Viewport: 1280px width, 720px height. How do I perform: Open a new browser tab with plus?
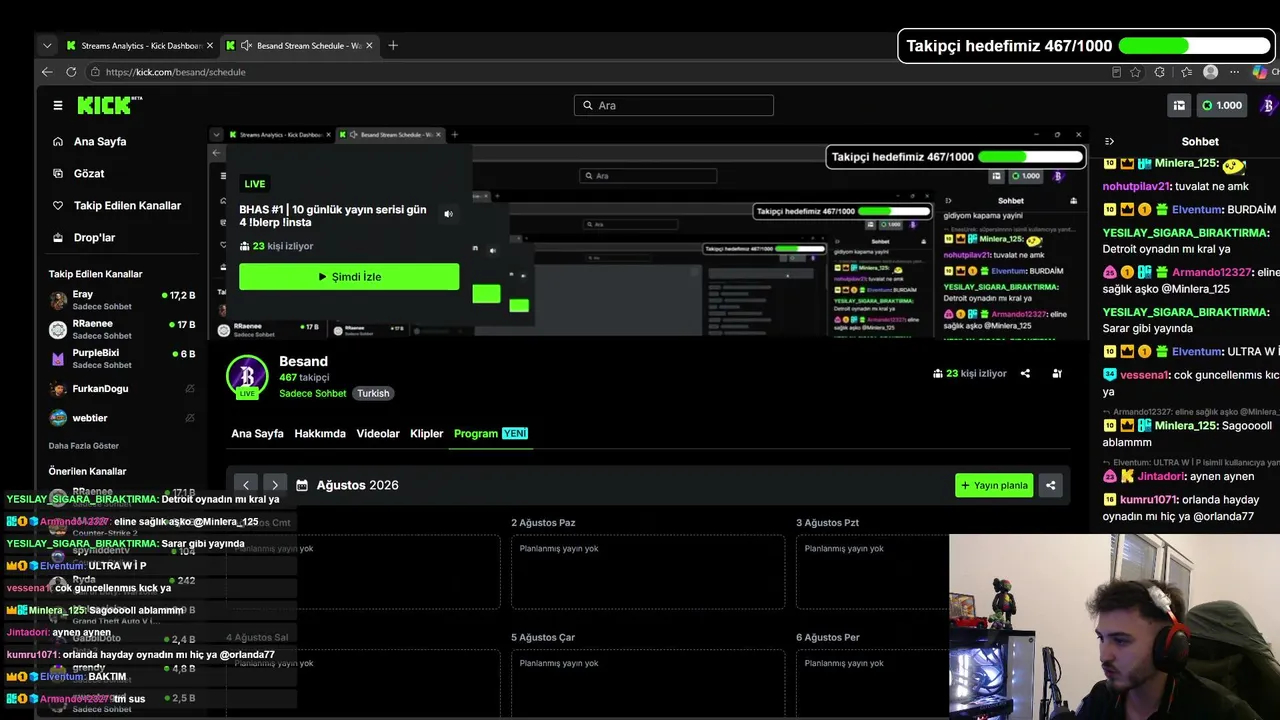pyautogui.click(x=393, y=45)
